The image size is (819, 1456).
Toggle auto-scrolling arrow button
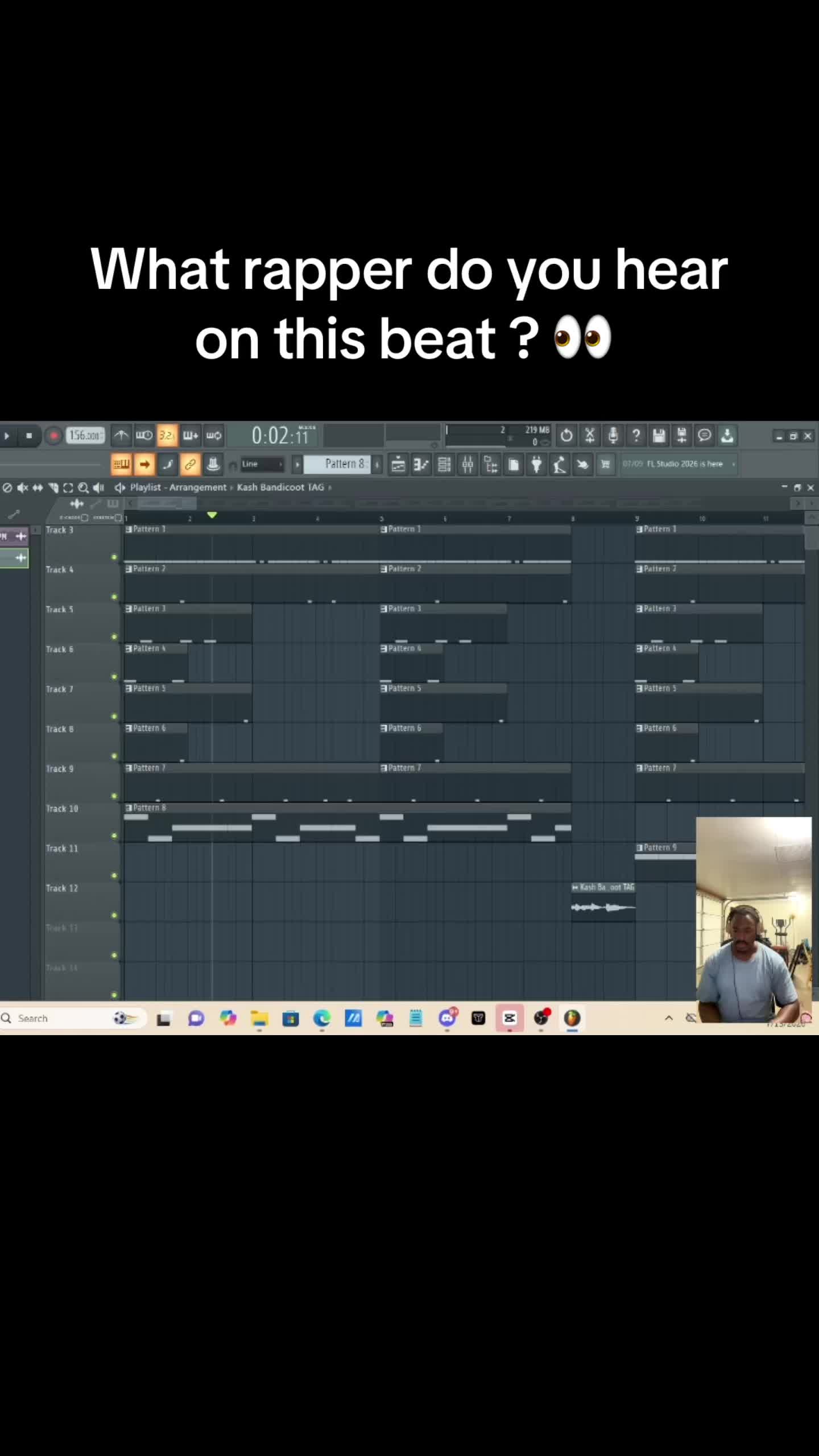coord(144,465)
